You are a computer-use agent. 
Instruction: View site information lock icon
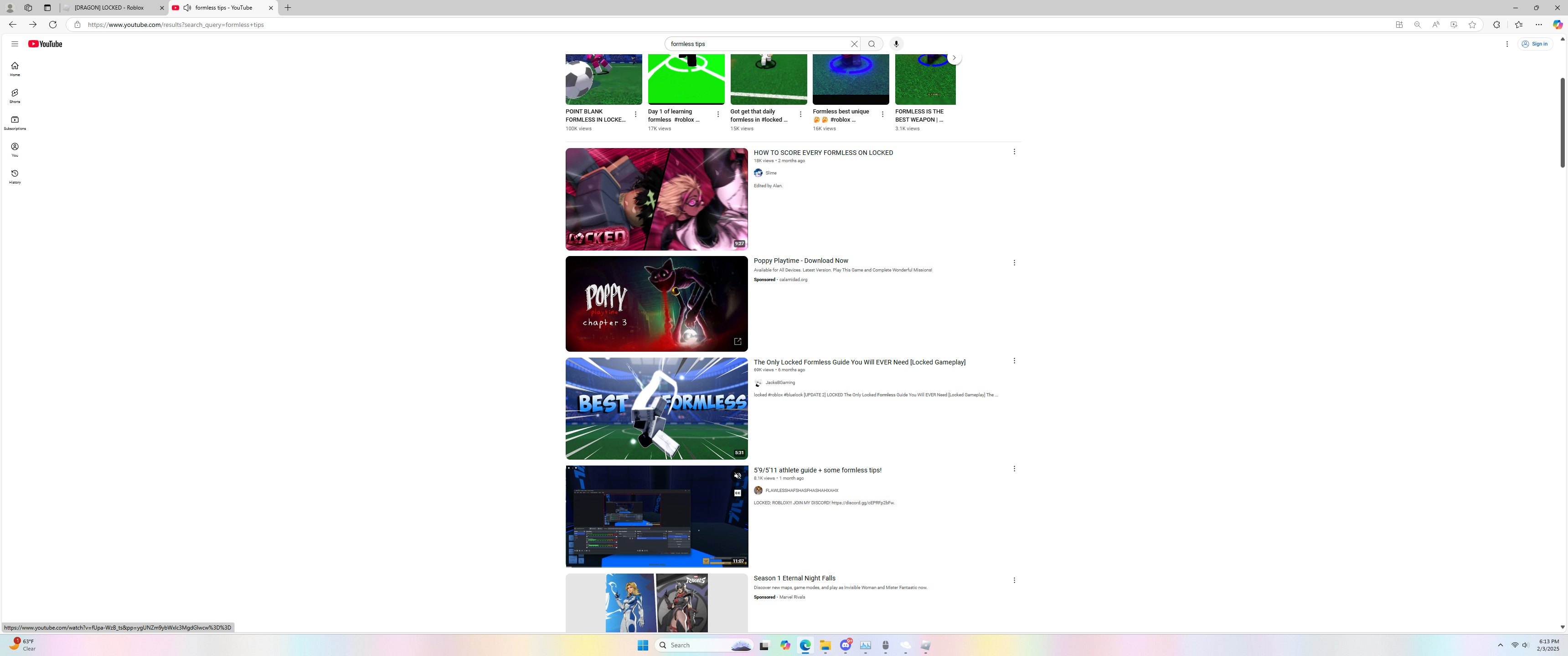tap(77, 25)
